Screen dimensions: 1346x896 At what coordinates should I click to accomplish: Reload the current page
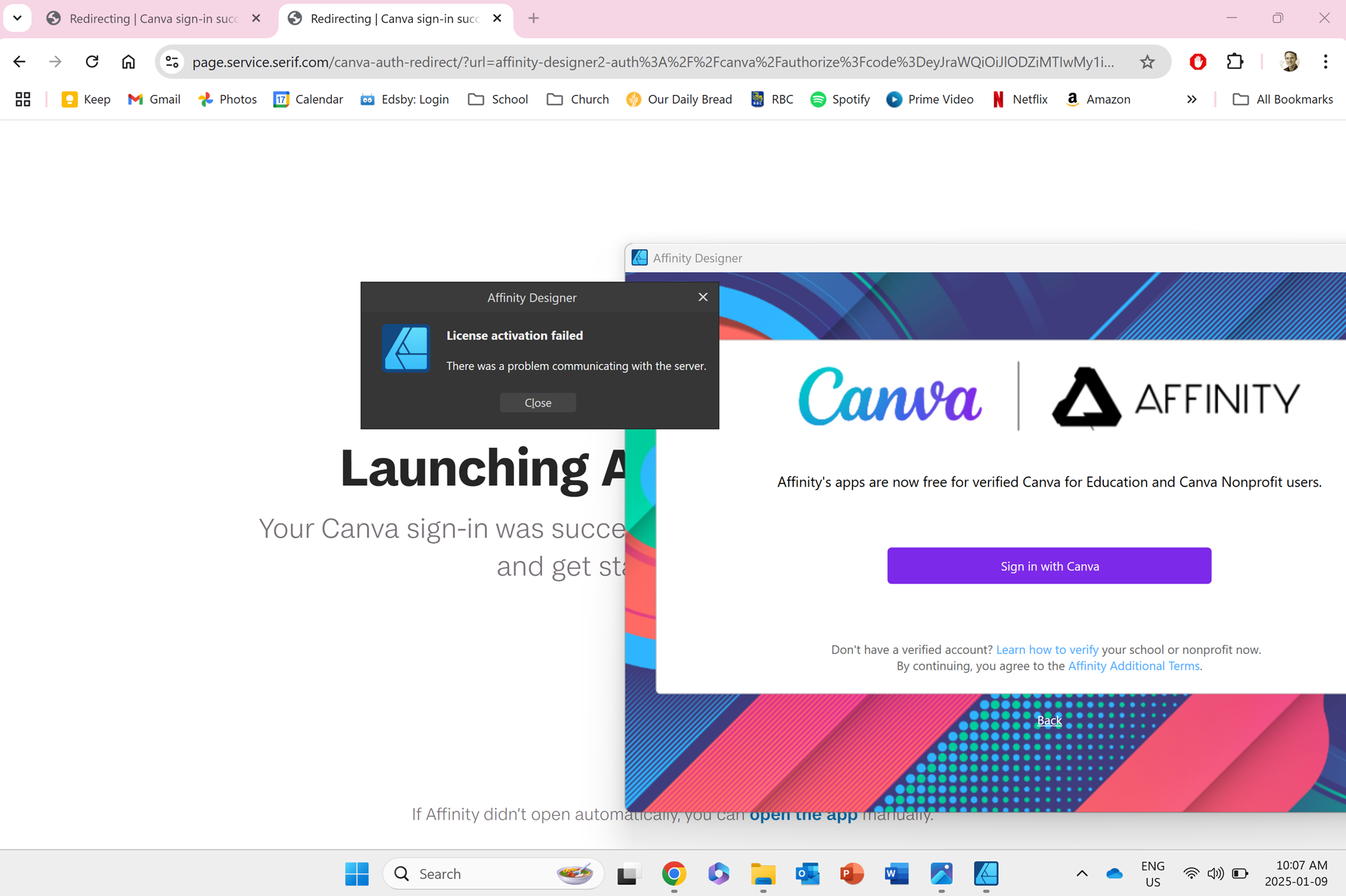pos(92,62)
